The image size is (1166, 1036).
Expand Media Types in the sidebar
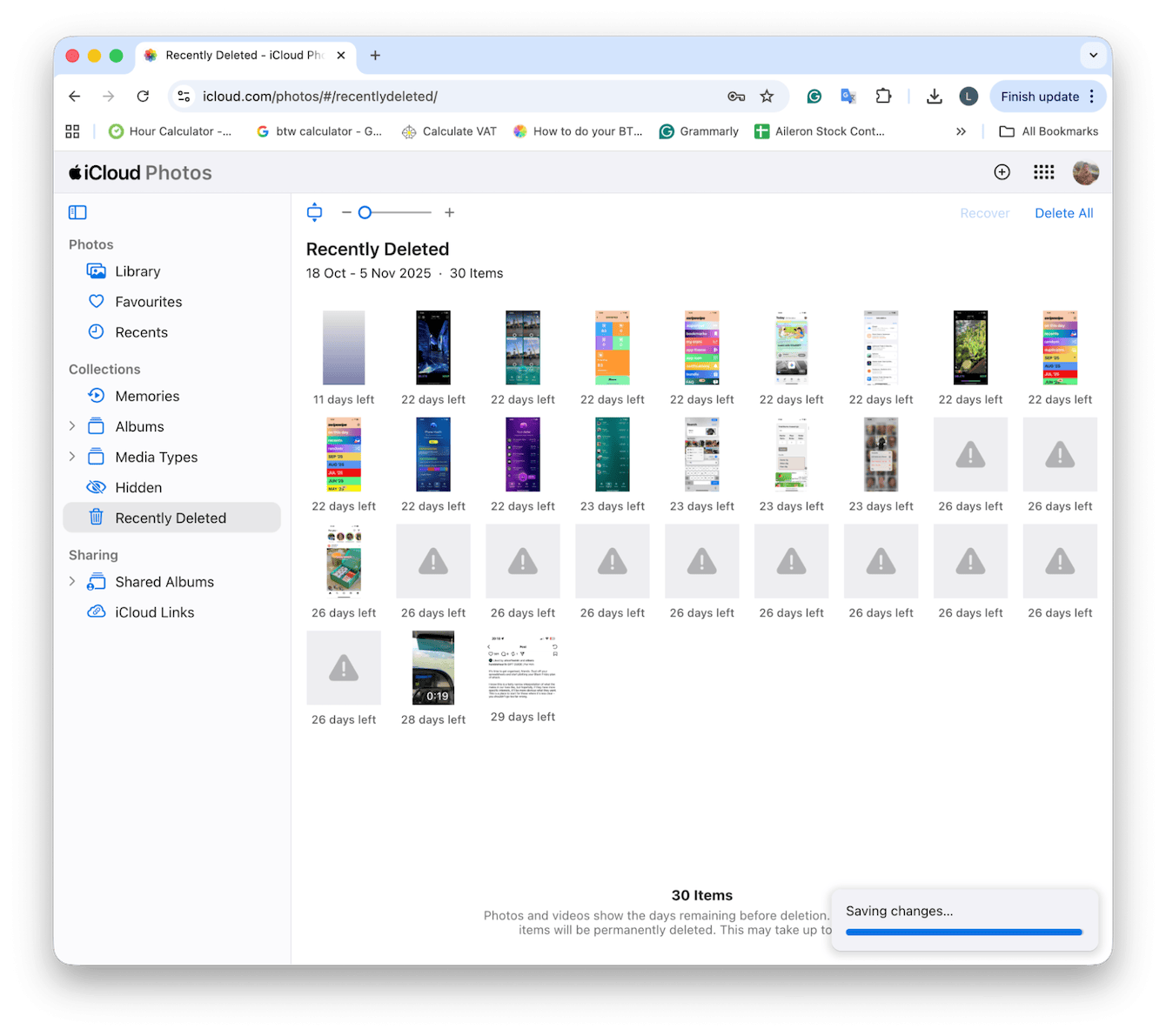[x=72, y=457]
